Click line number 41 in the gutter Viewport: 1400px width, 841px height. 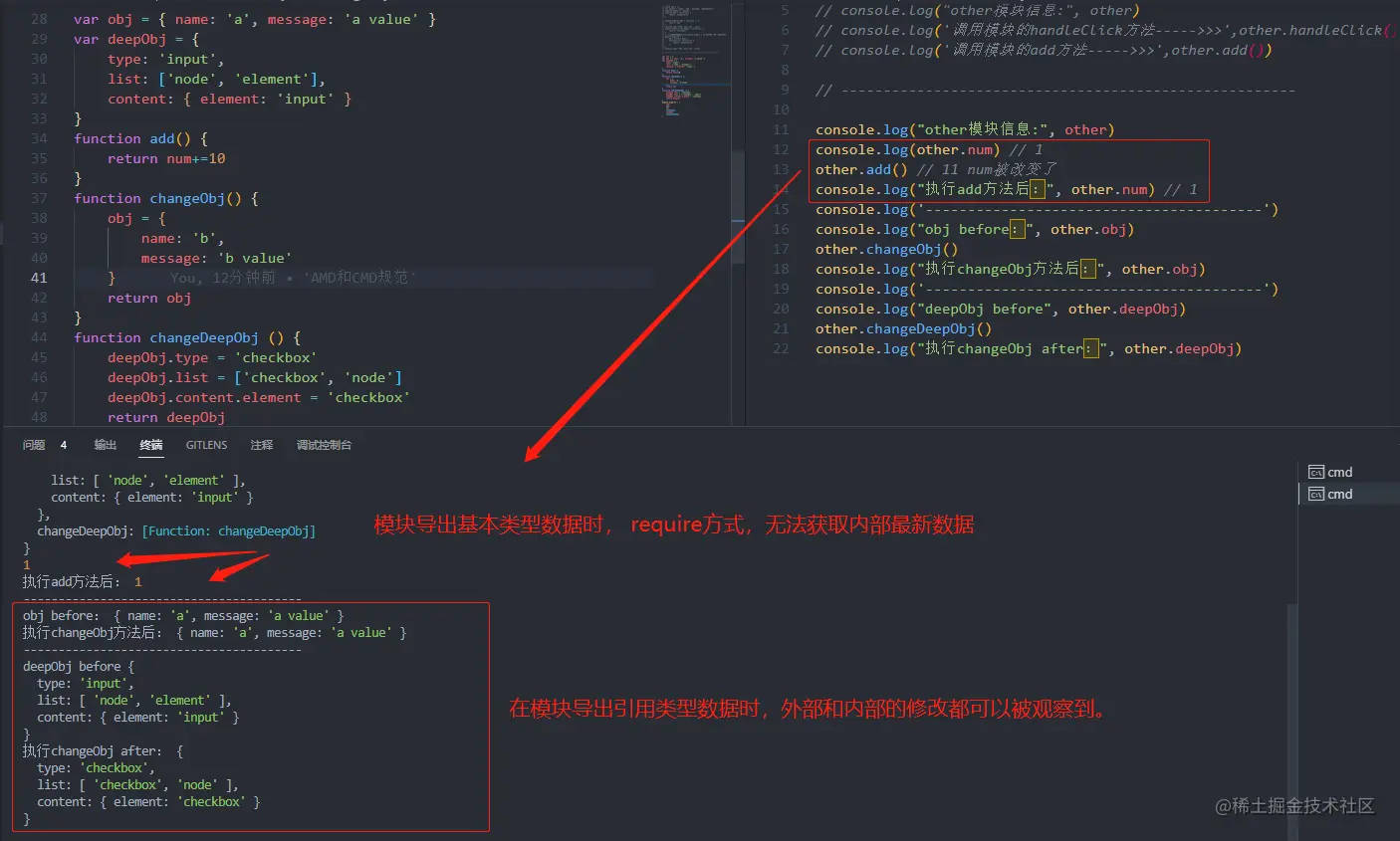(x=39, y=278)
